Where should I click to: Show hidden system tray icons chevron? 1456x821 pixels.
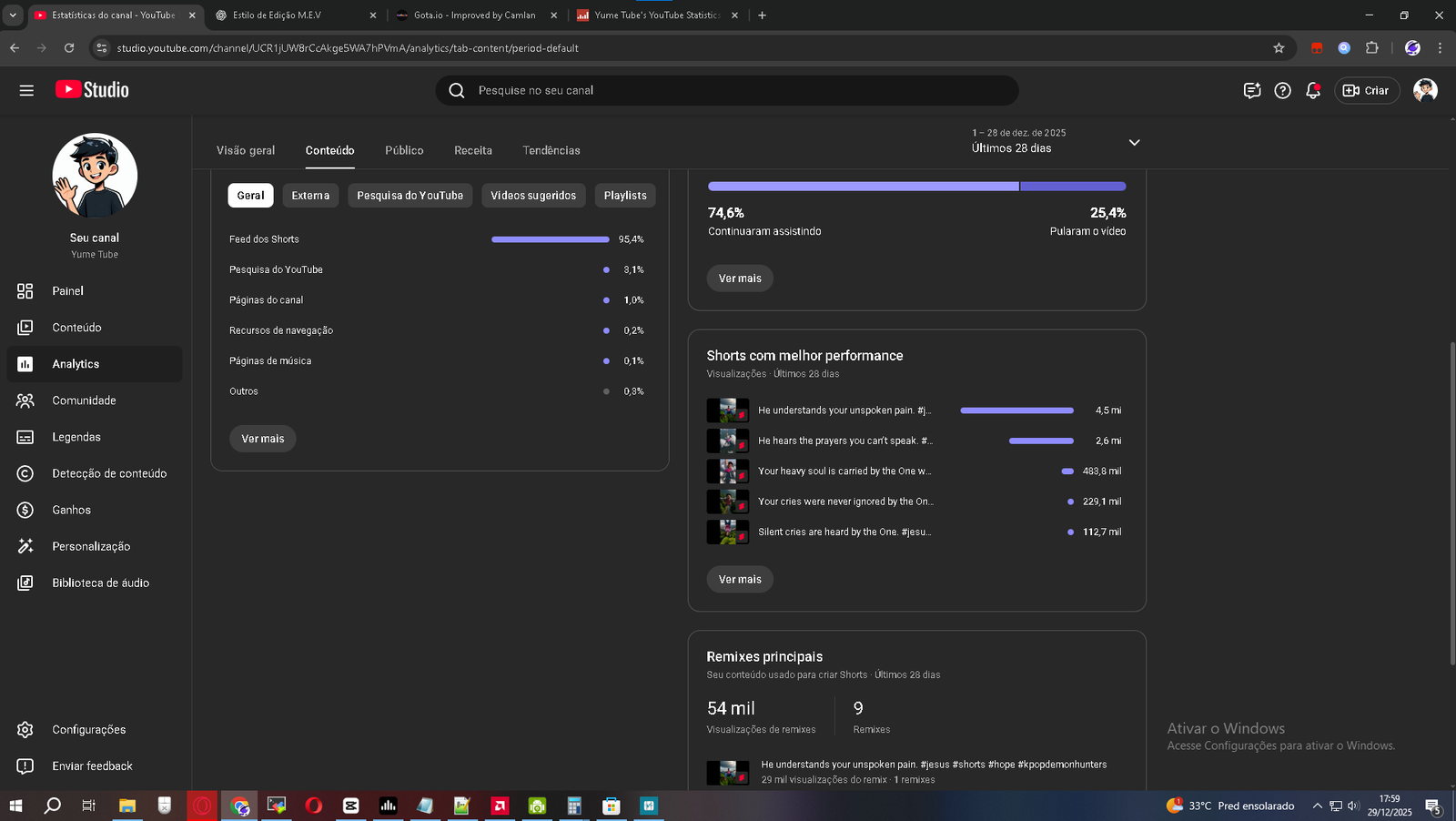(x=1317, y=806)
